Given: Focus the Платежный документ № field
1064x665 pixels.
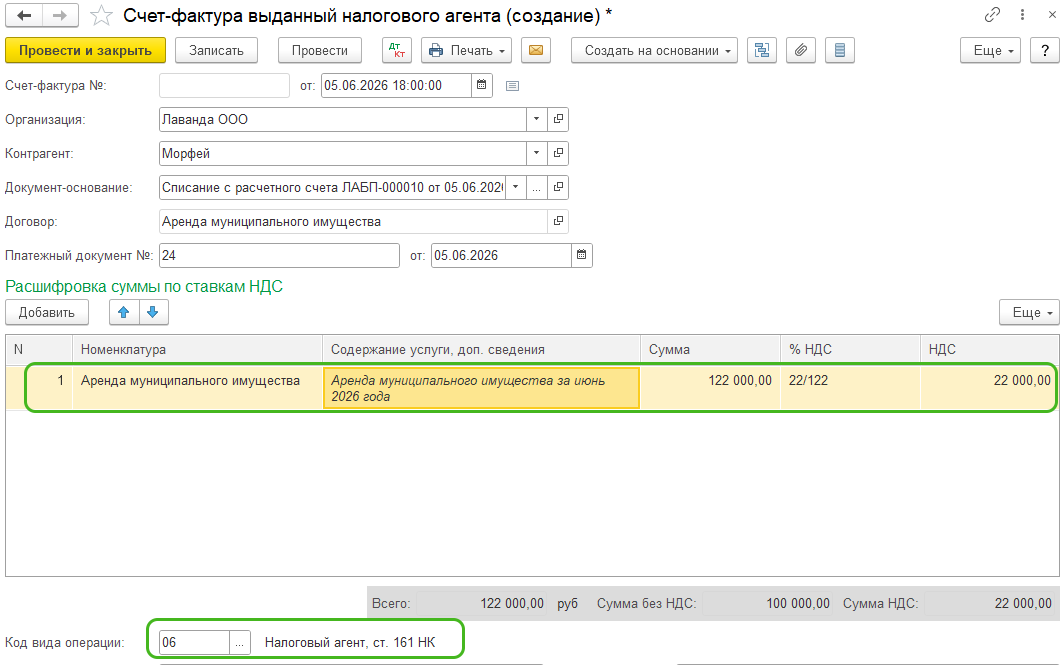Looking at the screenshot, I should pyautogui.click(x=280, y=255).
